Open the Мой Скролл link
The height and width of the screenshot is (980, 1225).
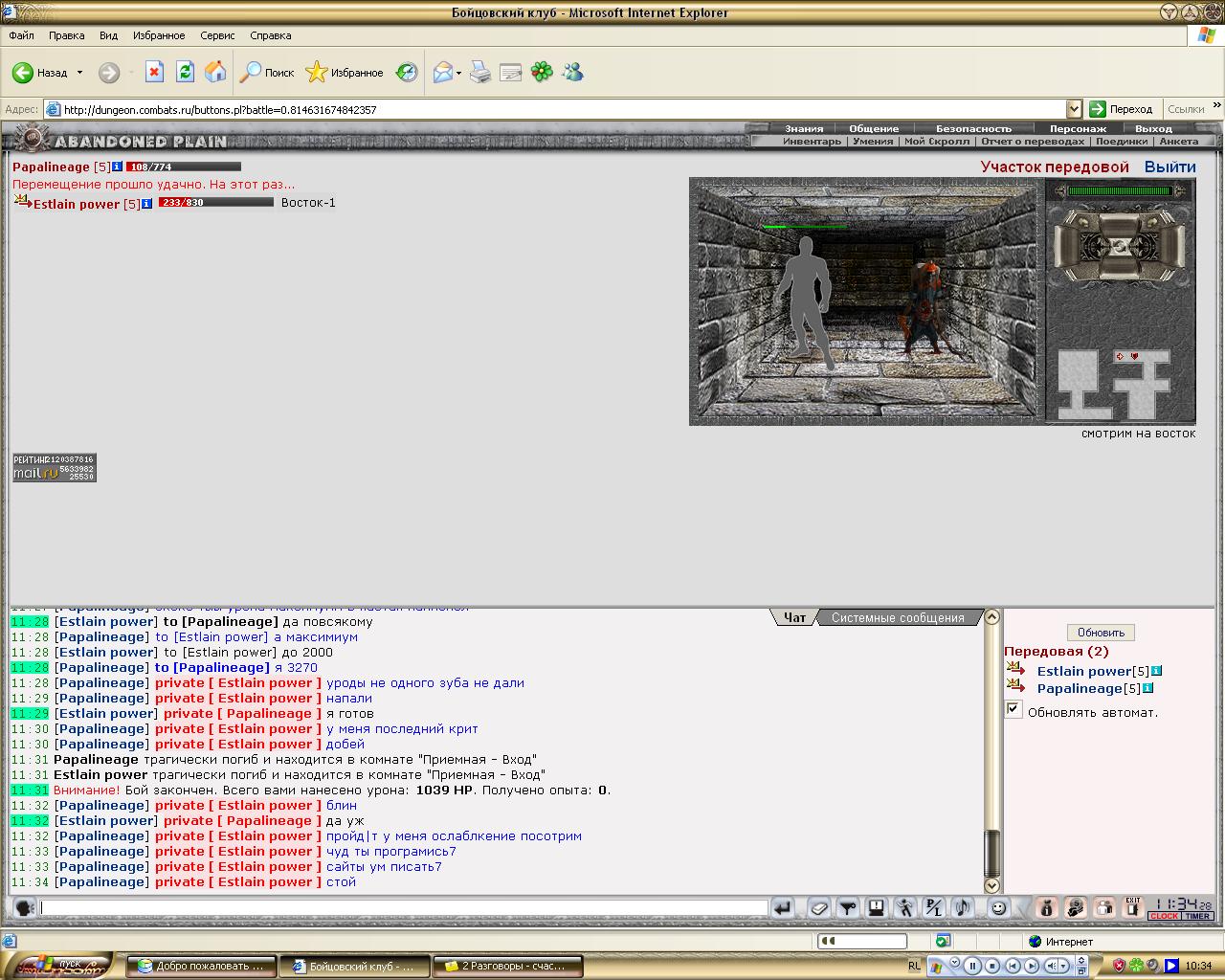[937, 141]
